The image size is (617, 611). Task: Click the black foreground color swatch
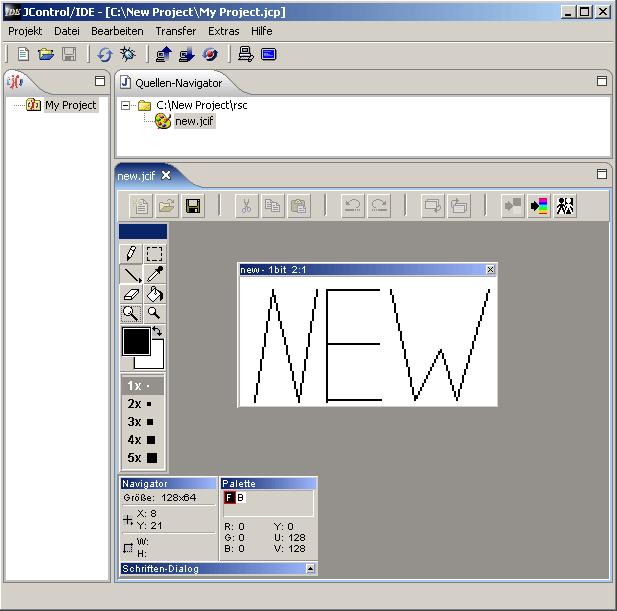pyautogui.click(x=135, y=342)
